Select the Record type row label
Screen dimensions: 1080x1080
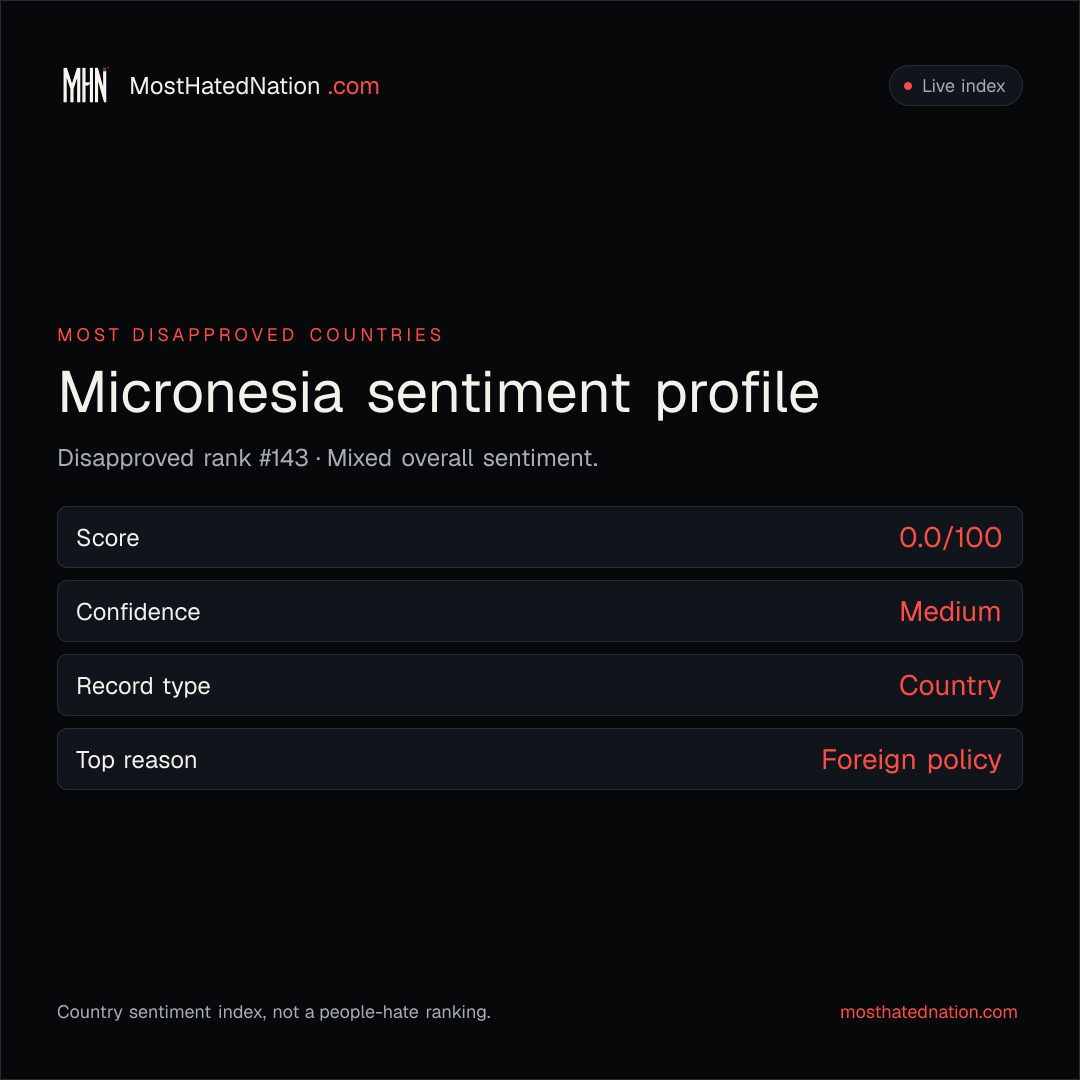(x=143, y=686)
